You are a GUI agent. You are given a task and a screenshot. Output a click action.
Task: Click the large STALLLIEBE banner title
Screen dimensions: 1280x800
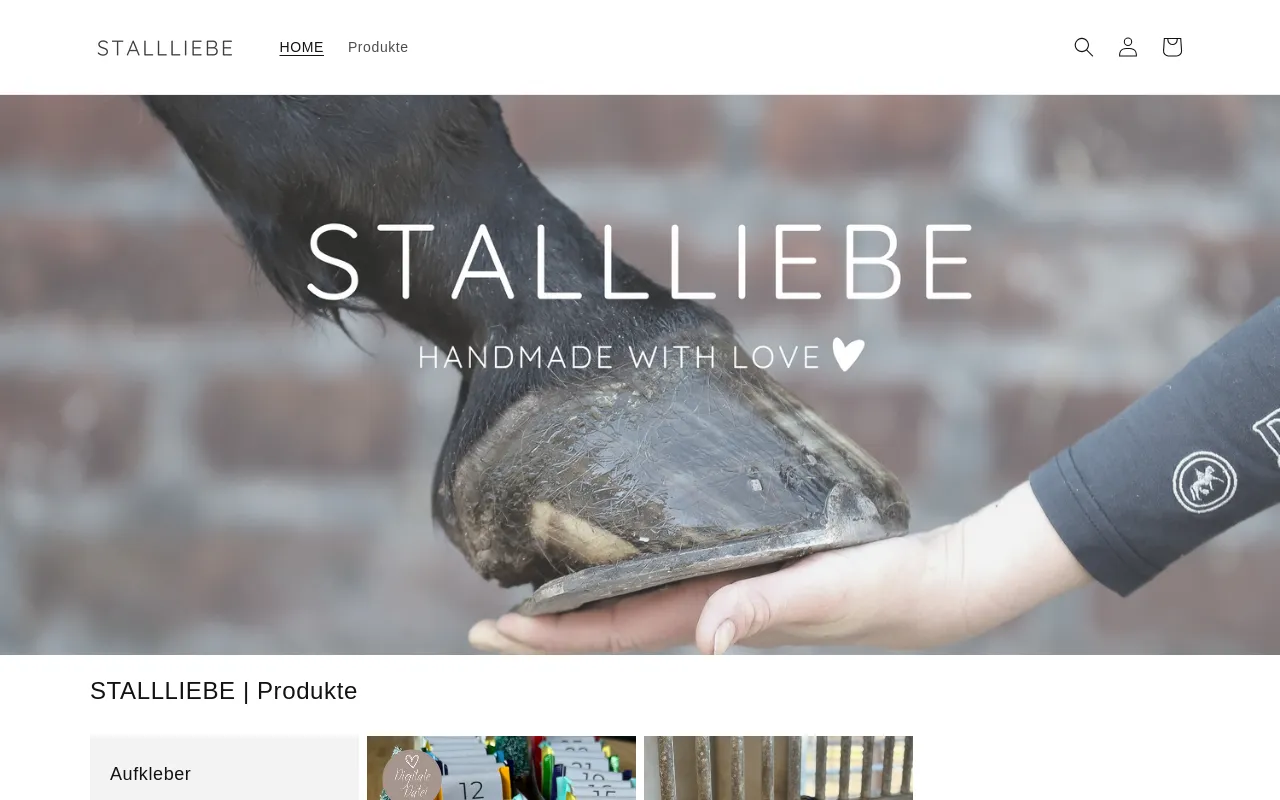640,262
